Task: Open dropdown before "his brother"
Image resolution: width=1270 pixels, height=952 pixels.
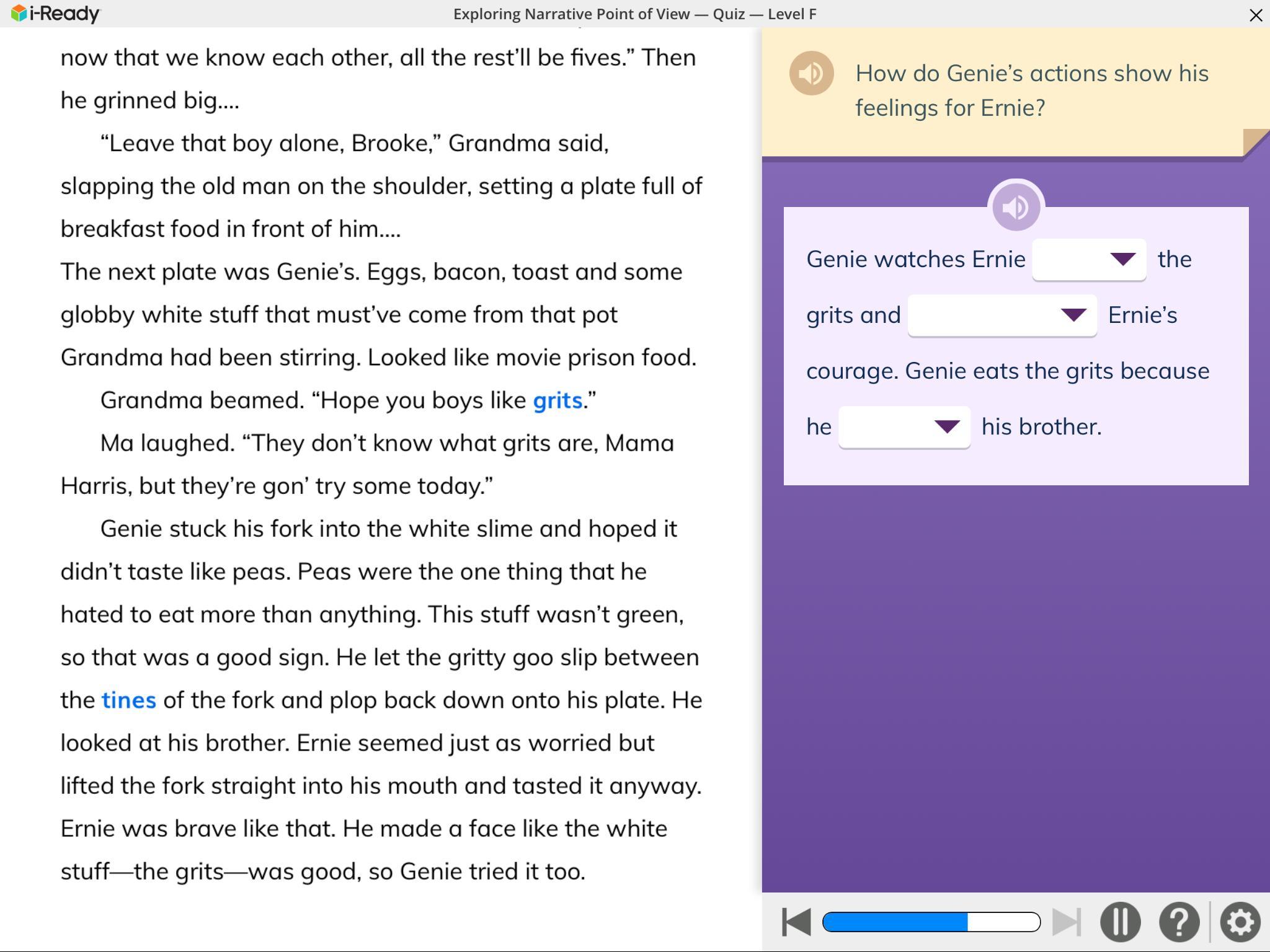Action: 904,427
